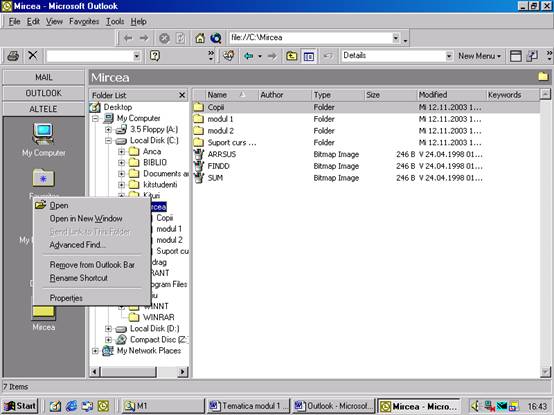Choose Open in New Window

[92, 219]
